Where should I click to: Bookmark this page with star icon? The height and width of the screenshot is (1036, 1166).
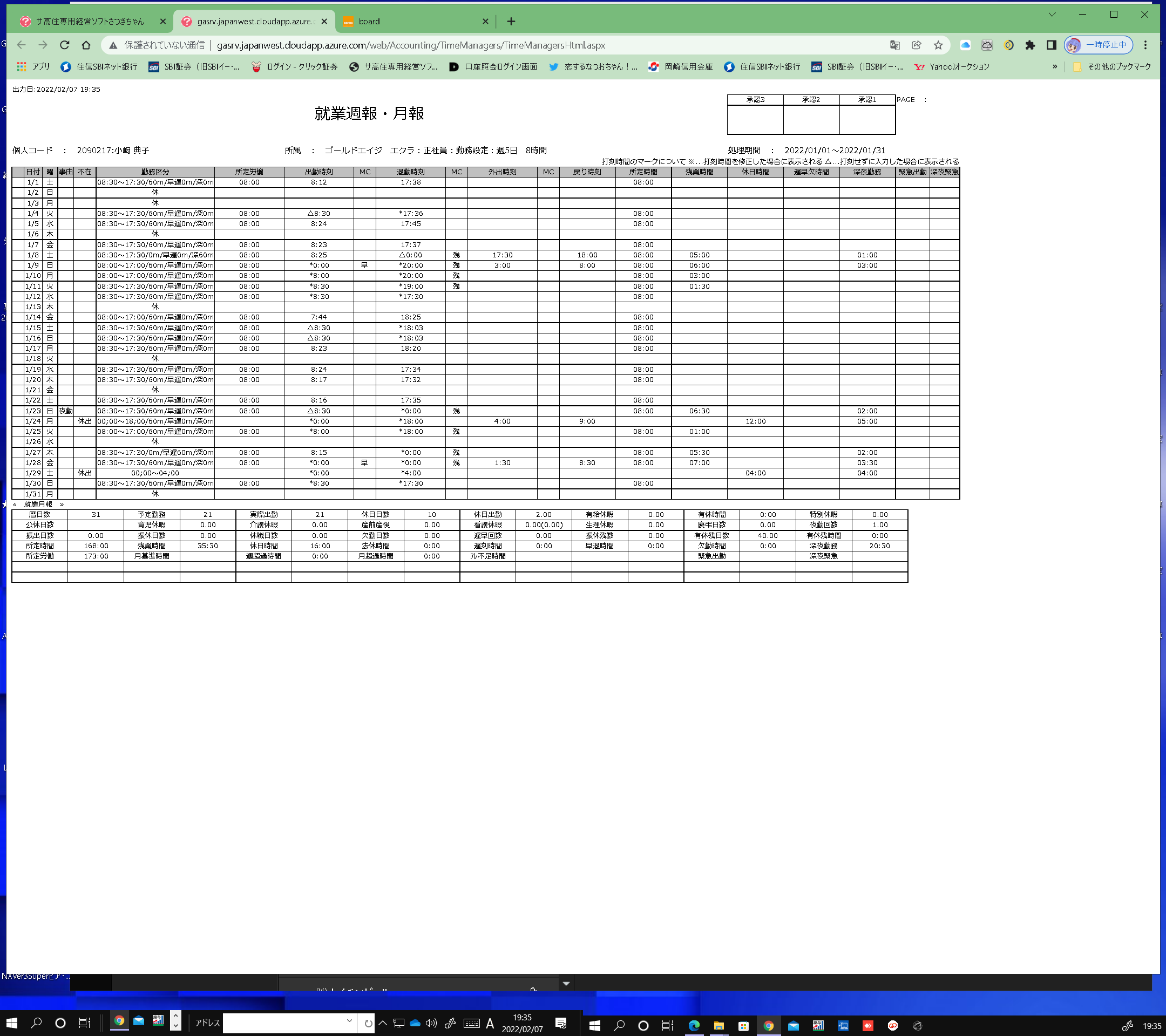pyautogui.click(x=938, y=45)
